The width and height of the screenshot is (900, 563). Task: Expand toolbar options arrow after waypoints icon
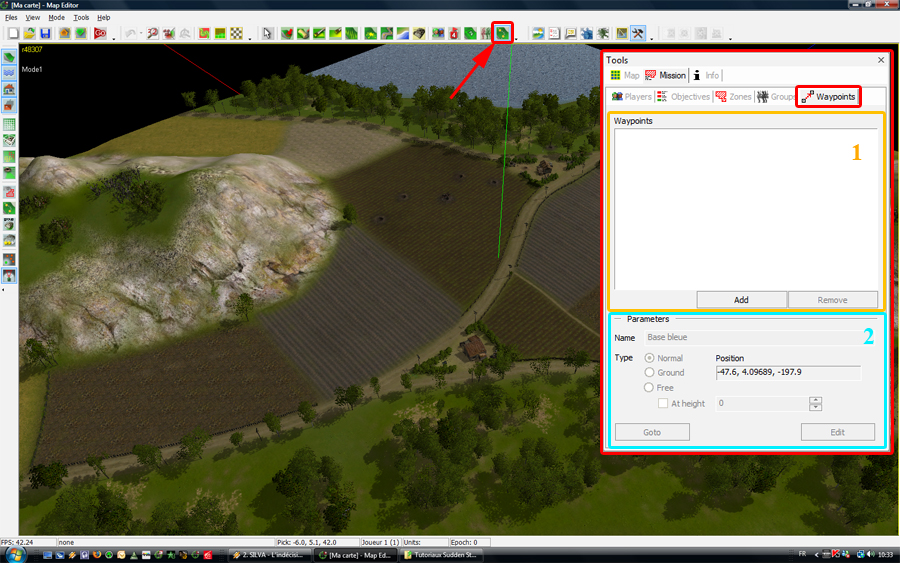coord(516,38)
